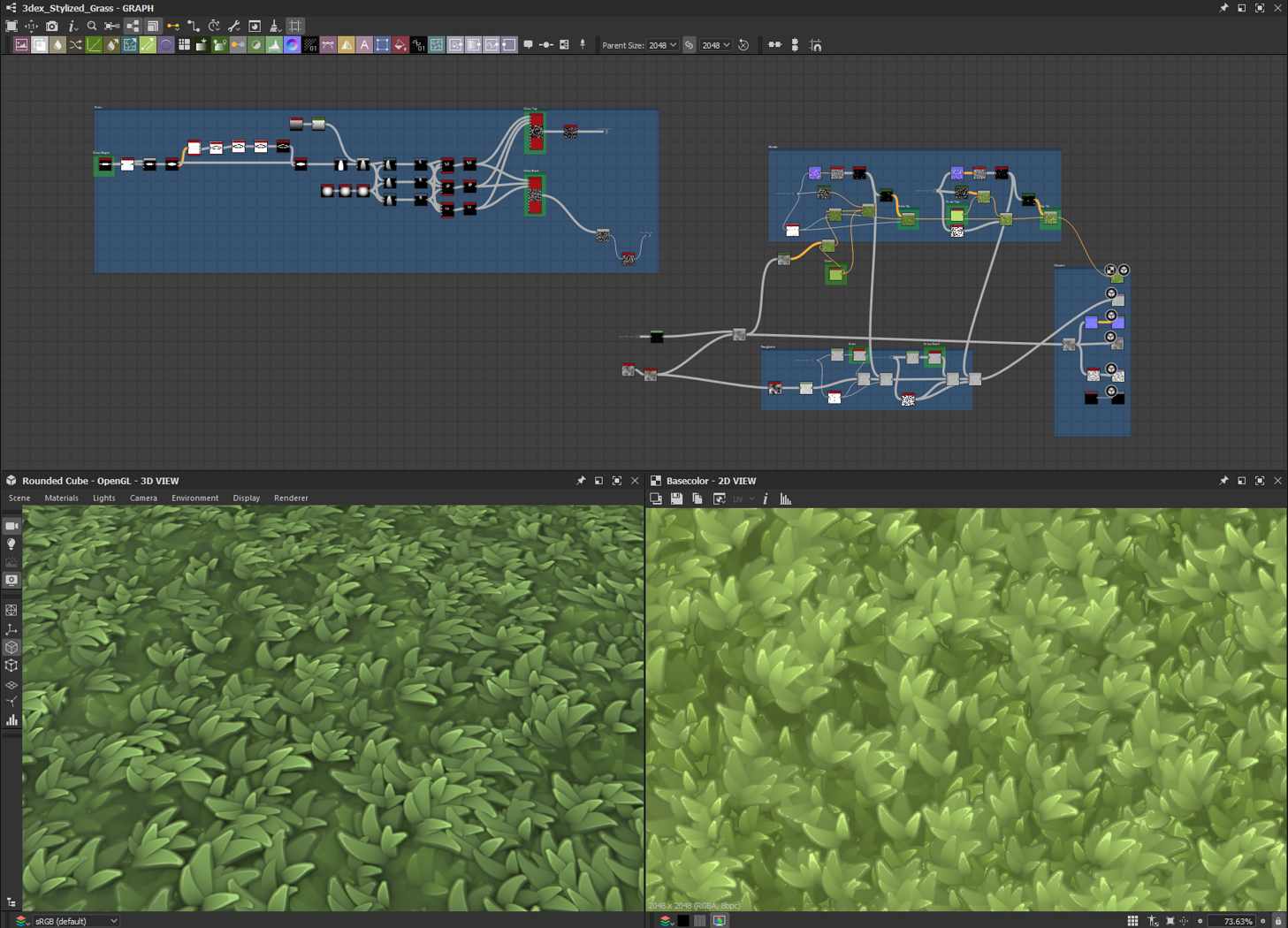Reset the parent size with the circular arrow
This screenshot has height=928, width=1288.
pyautogui.click(x=743, y=45)
